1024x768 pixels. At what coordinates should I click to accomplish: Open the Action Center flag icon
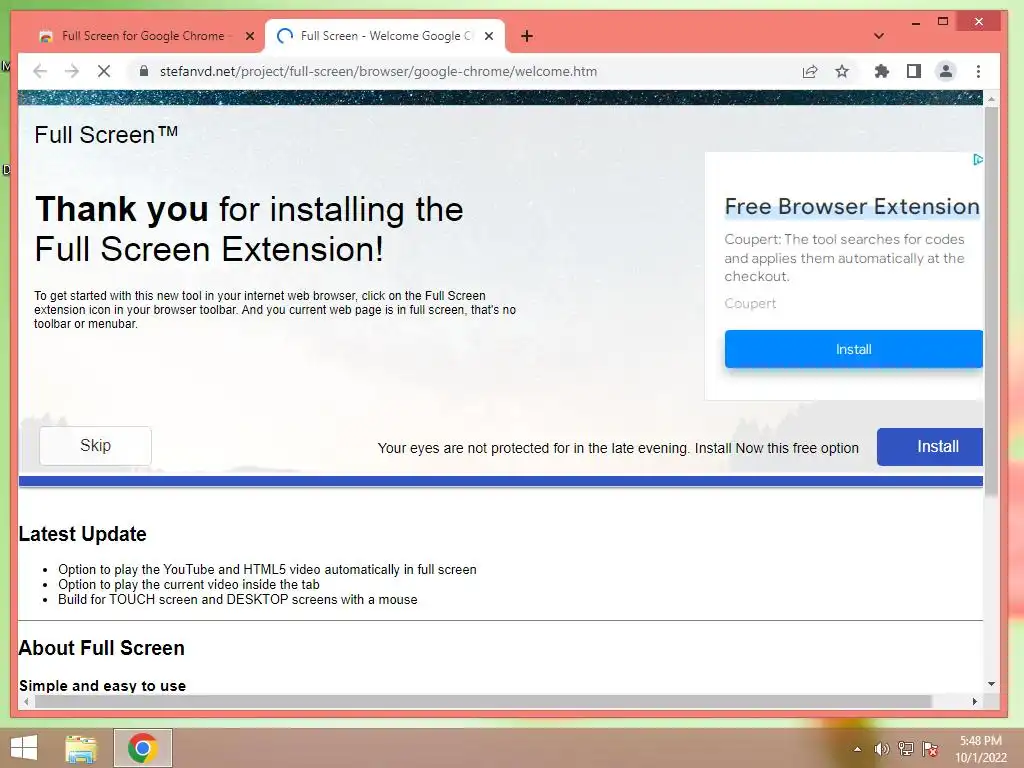(930, 749)
